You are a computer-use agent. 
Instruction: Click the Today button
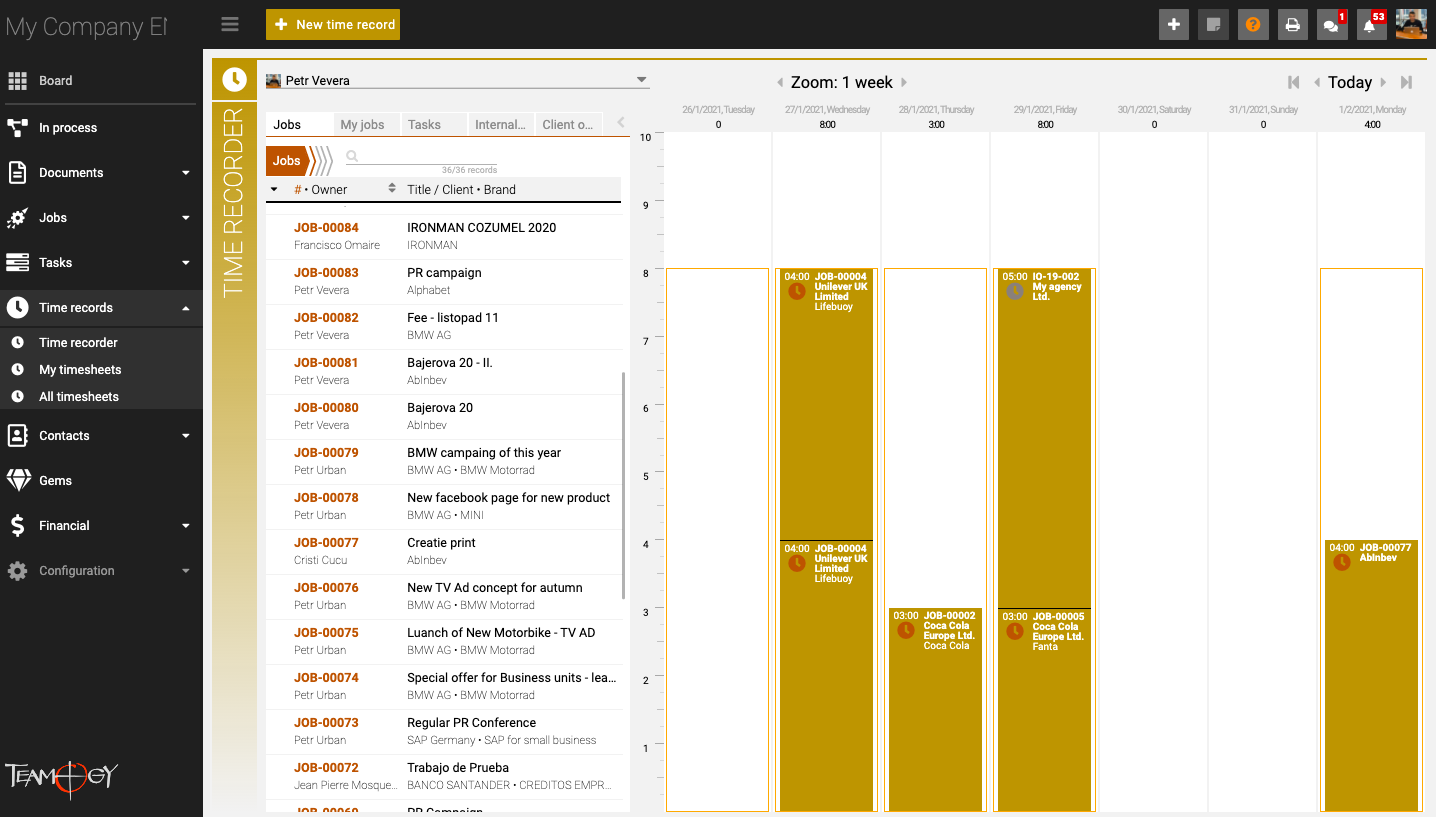(x=1349, y=83)
